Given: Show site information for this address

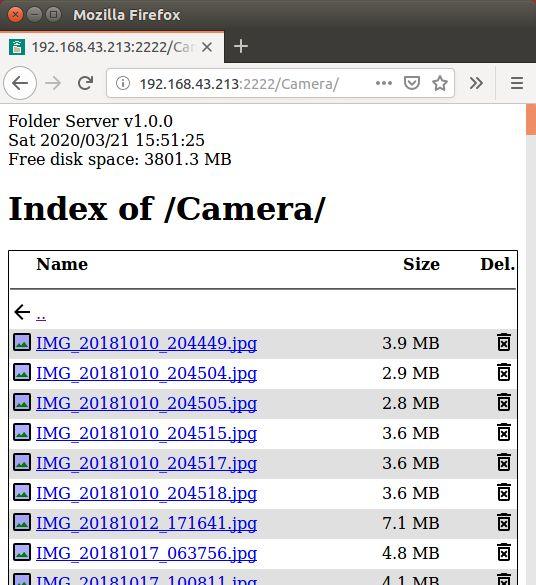Looking at the screenshot, I should 123,83.
